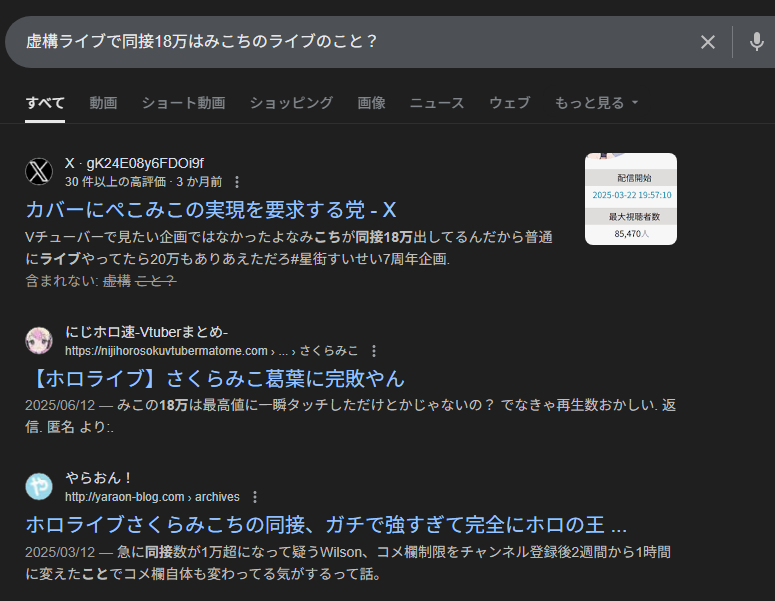Click the yaraon-blog.com archives URL
Screen dimensions: 775x601
[x=152, y=497]
